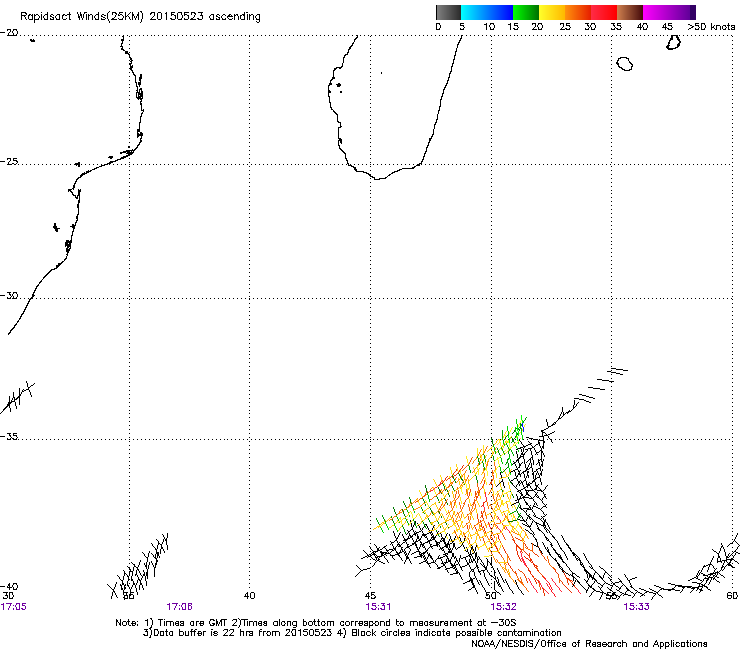Click the longitude label '60'
The height and width of the screenshot is (650, 740).
tap(732, 596)
